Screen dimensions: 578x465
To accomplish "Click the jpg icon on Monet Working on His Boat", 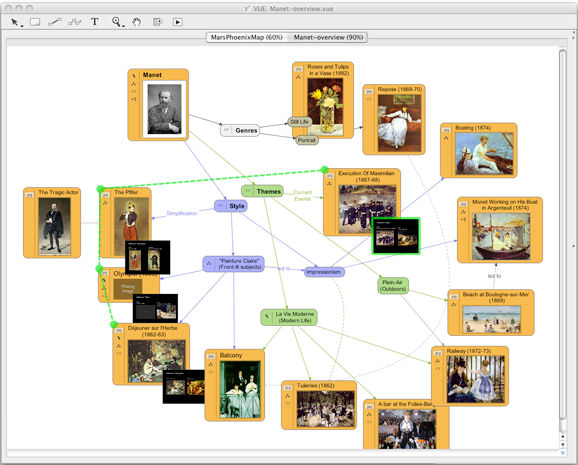I will coord(463,204).
